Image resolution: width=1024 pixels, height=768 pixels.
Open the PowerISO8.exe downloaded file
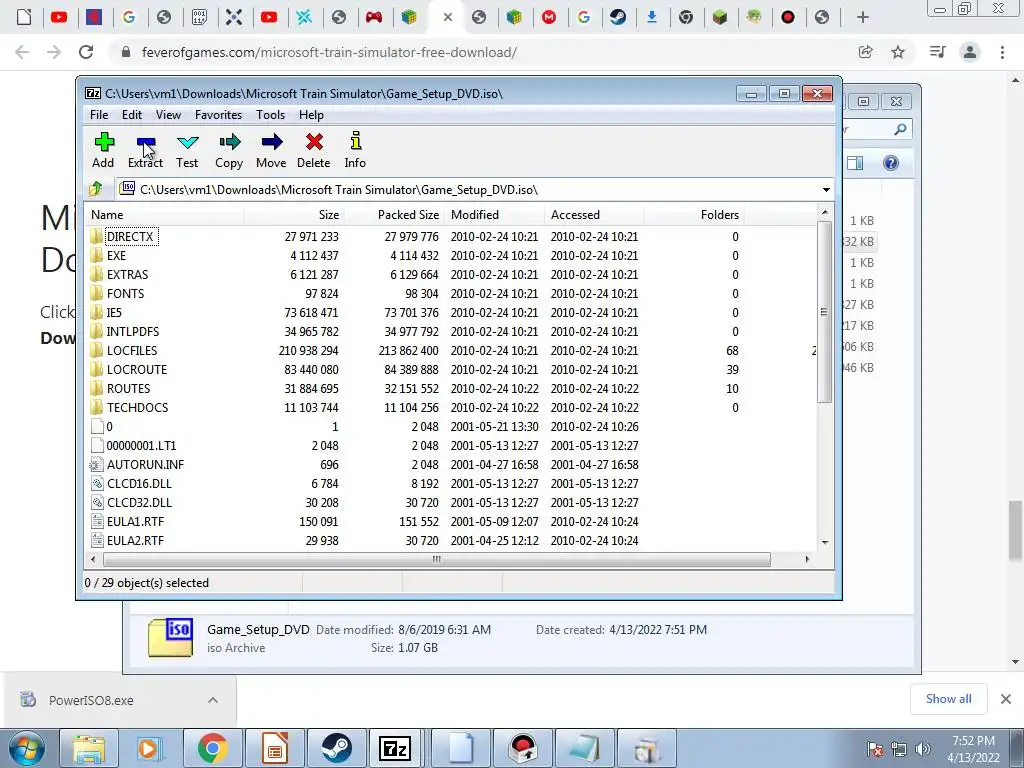91,700
